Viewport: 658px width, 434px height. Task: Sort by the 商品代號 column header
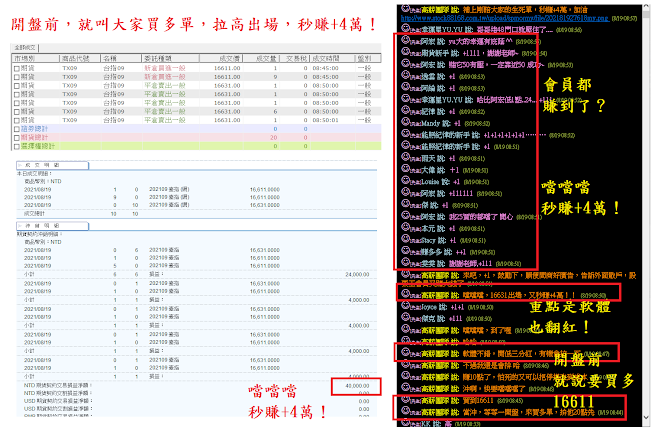point(80,58)
